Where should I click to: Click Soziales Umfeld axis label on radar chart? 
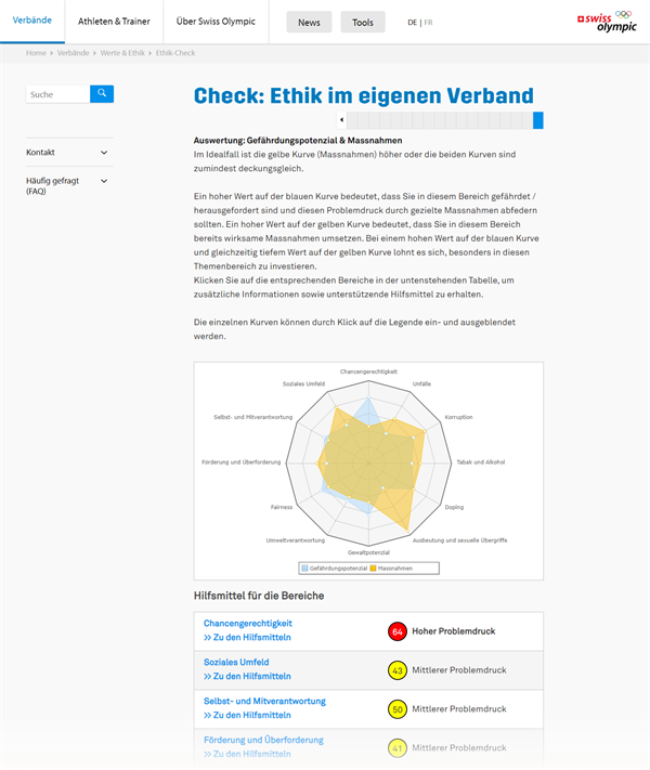[303, 384]
